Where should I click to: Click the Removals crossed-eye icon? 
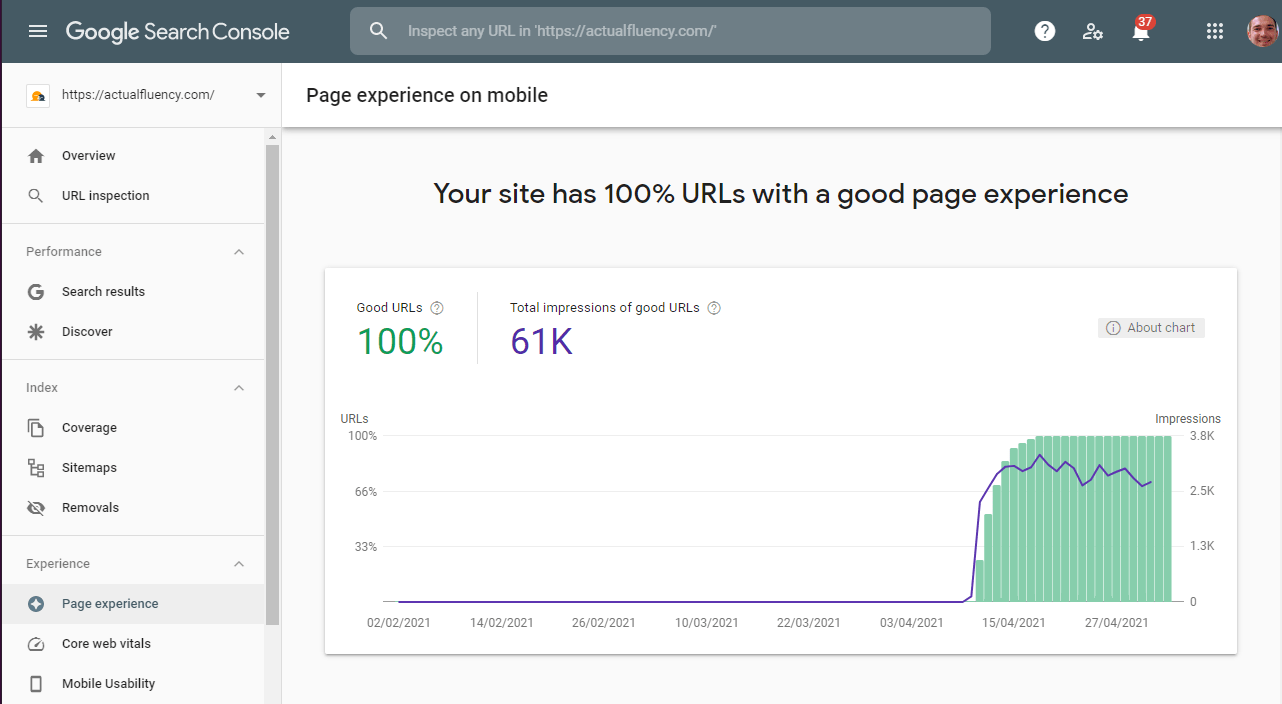[x=36, y=508]
